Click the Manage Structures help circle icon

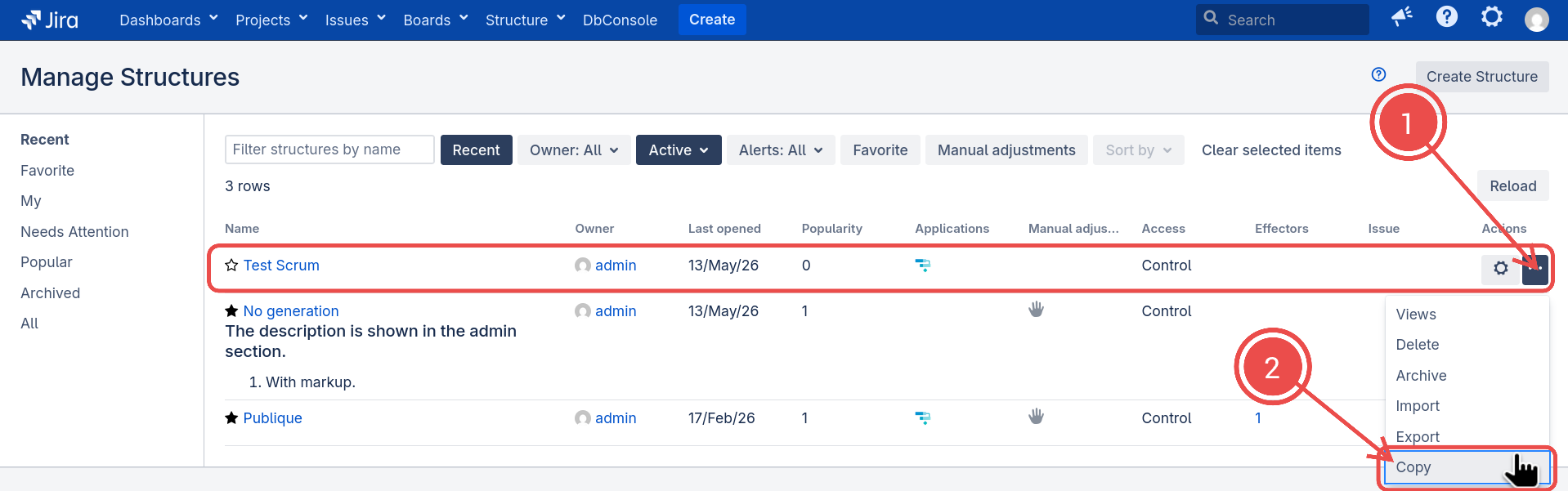click(1378, 74)
